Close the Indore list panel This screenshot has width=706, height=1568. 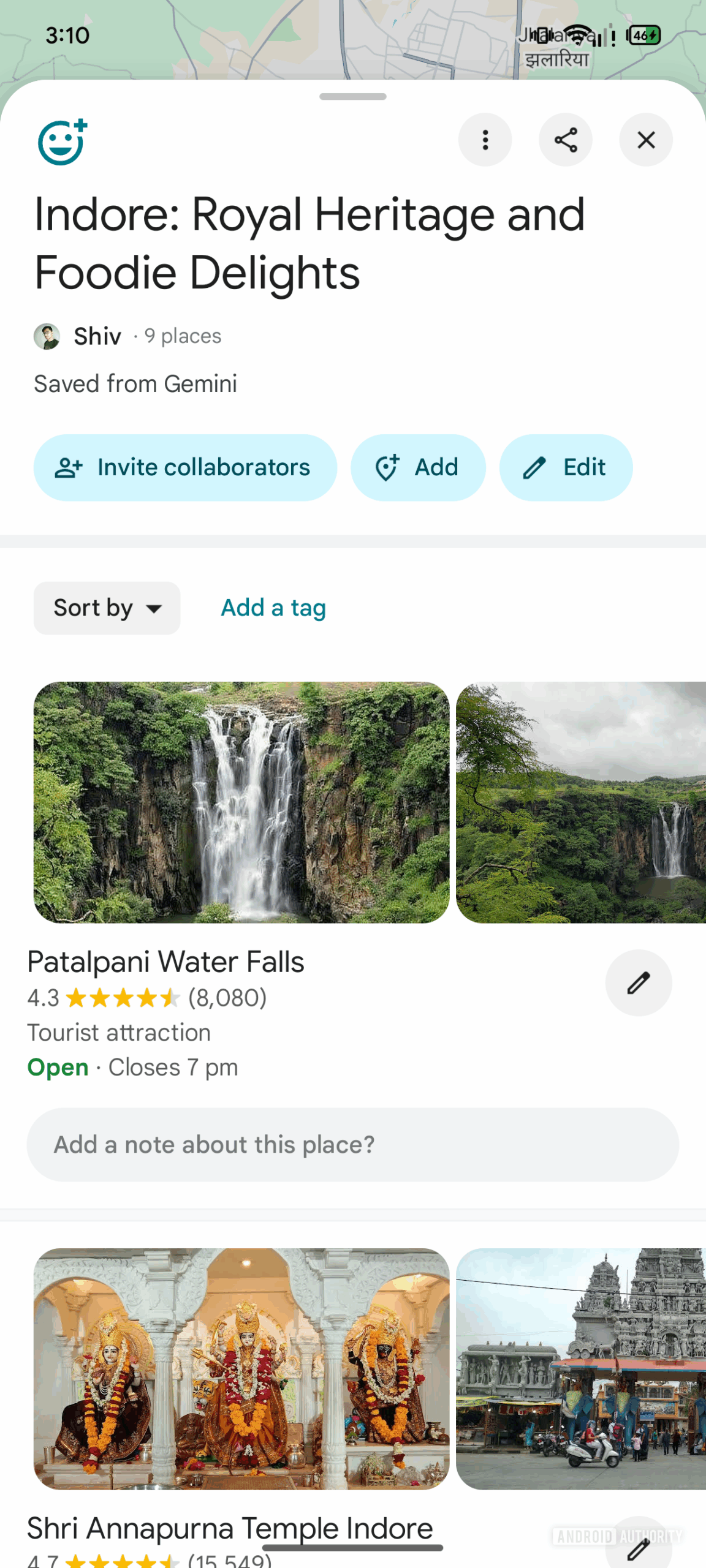(645, 140)
